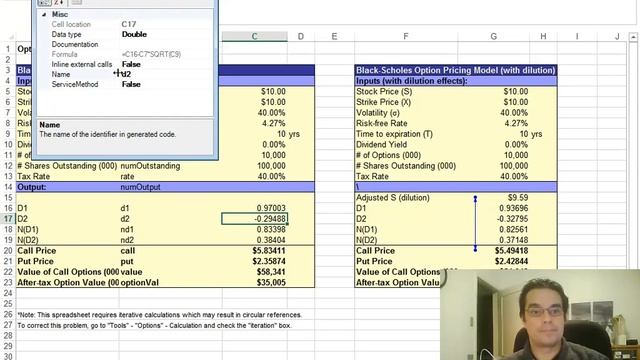The width and height of the screenshot is (640, 360).
Task: Click the selected cell showing -0.29488
Action: 254,219
